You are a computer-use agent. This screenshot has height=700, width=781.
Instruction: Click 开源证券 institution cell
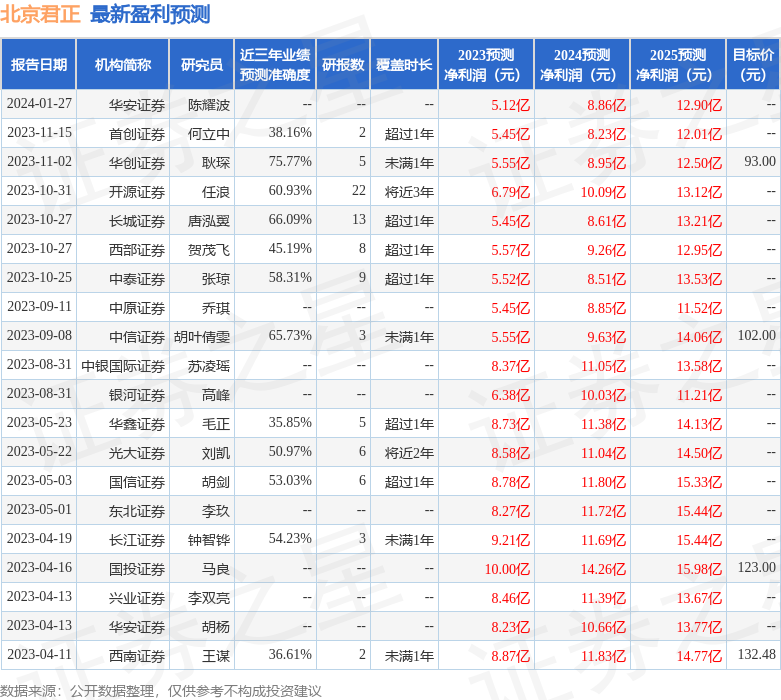click(x=137, y=192)
